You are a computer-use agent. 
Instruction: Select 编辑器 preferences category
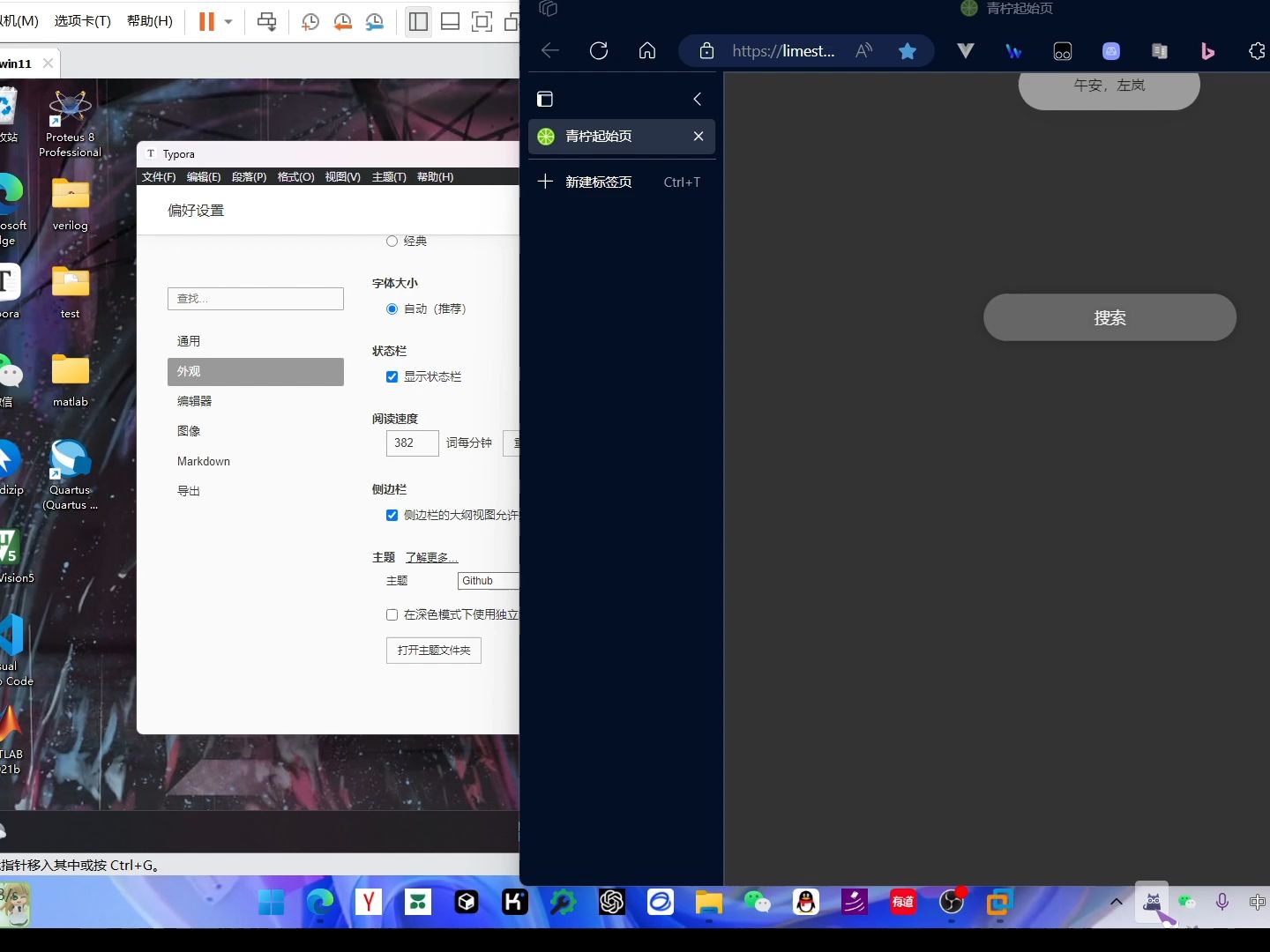tap(256, 401)
